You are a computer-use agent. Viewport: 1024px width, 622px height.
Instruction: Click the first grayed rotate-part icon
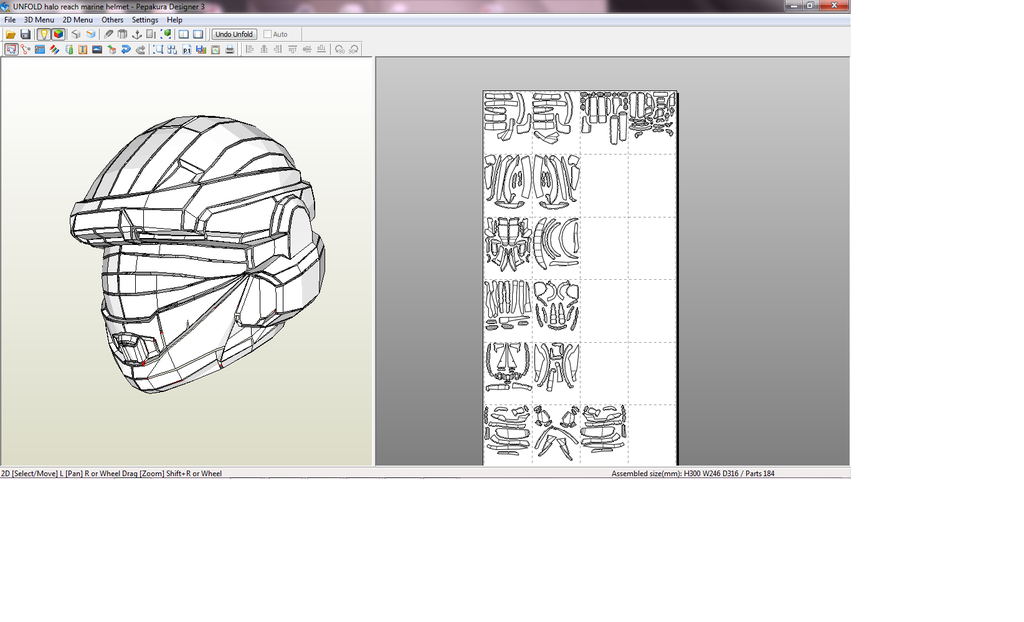coord(340,49)
